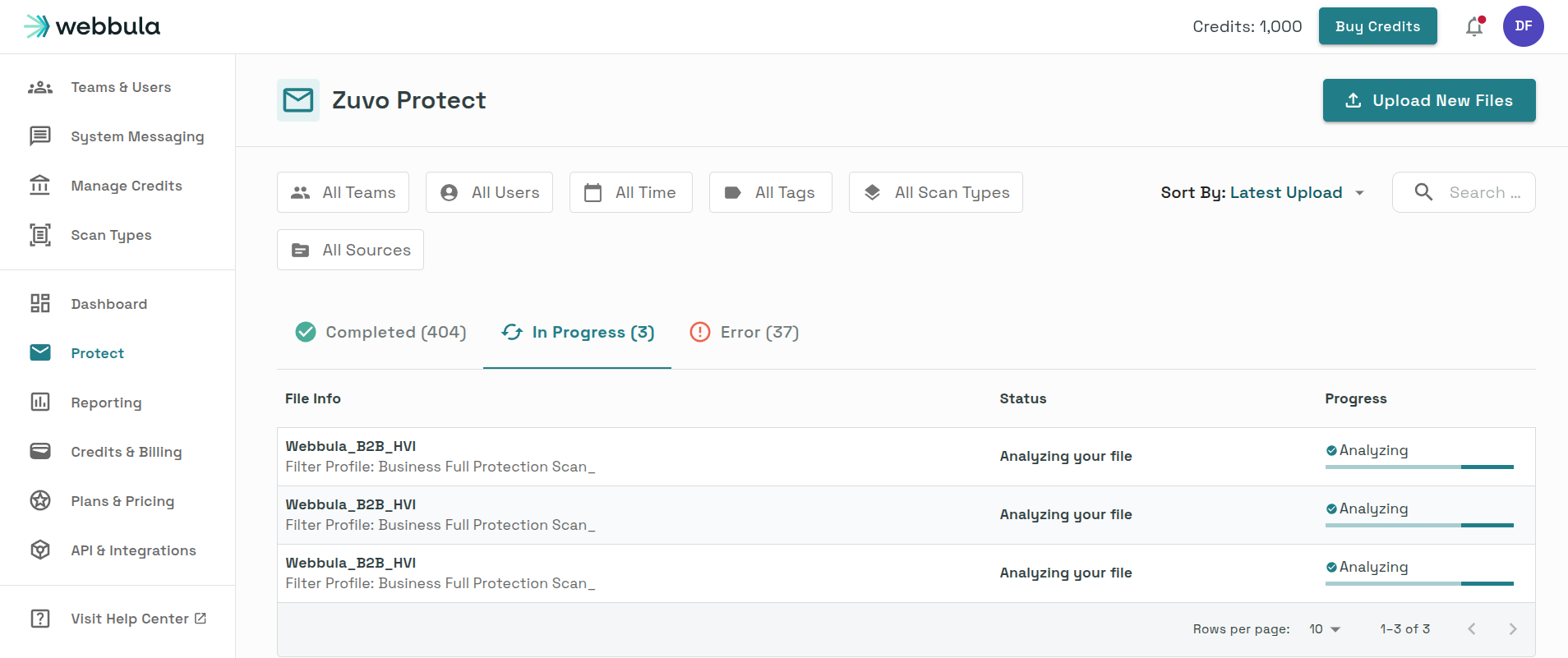This screenshot has width=1568, height=658.
Task: Switch to the Completed (404) tab
Action: pos(380,332)
